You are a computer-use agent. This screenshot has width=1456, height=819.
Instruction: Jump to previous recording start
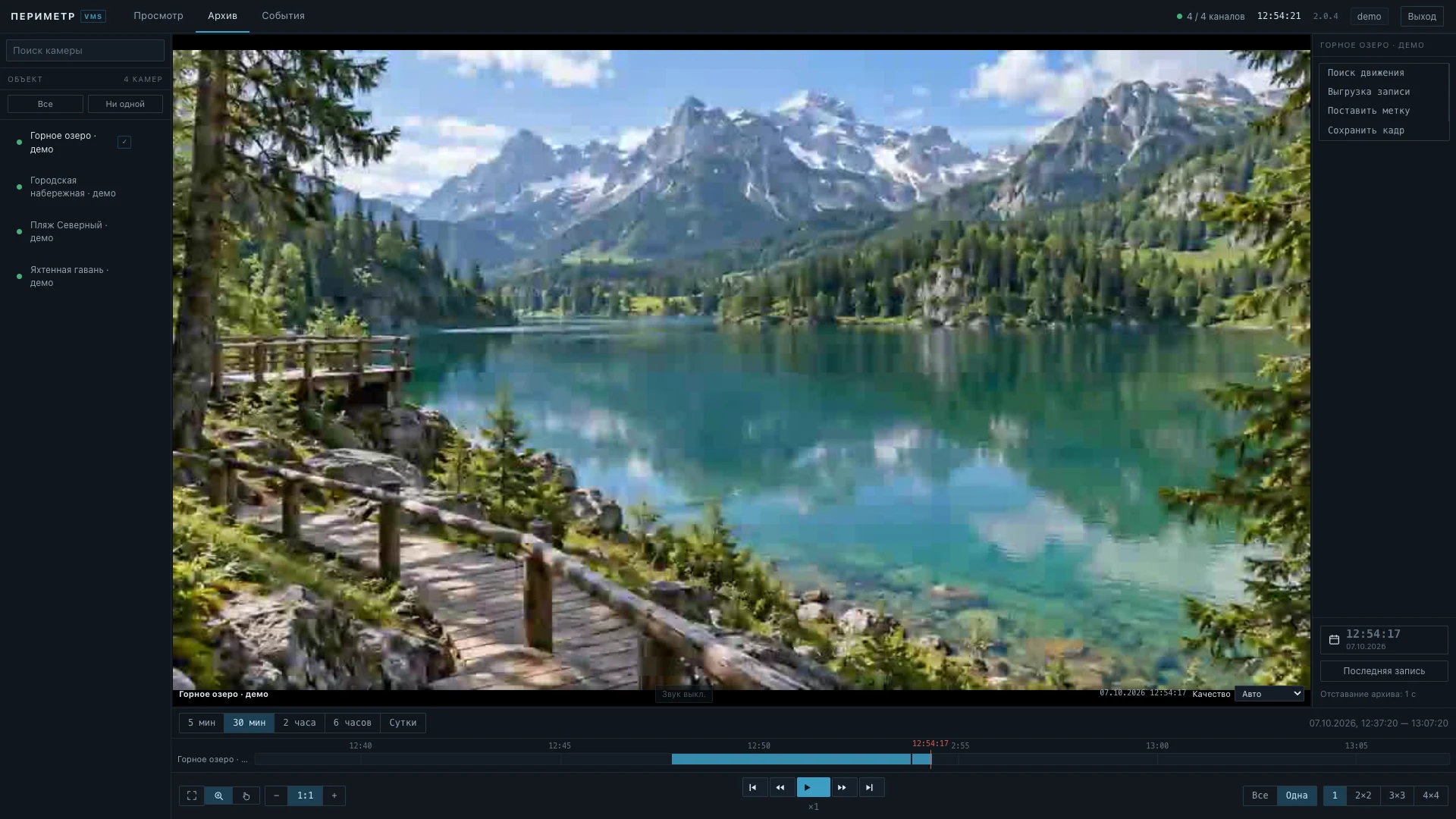[x=753, y=787]
